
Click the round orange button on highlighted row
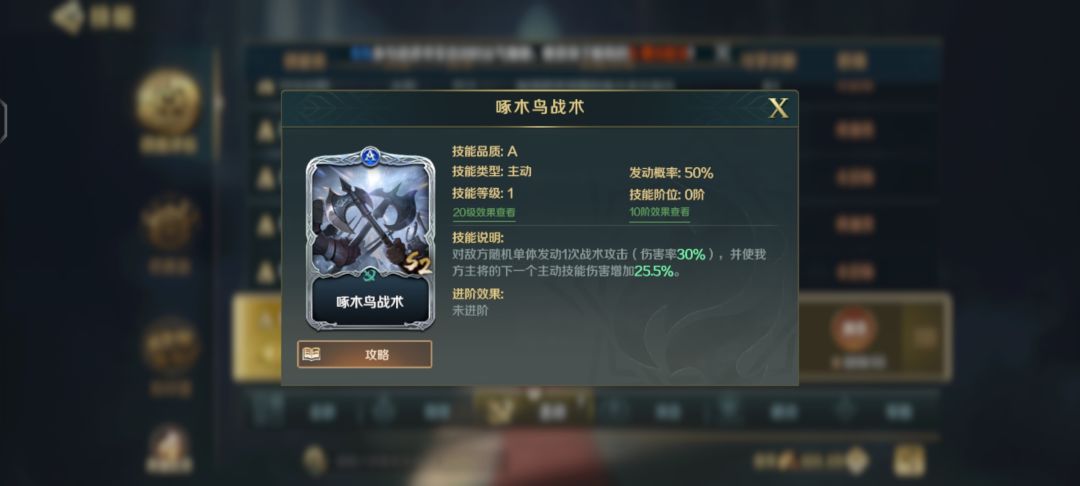[853, 329]
